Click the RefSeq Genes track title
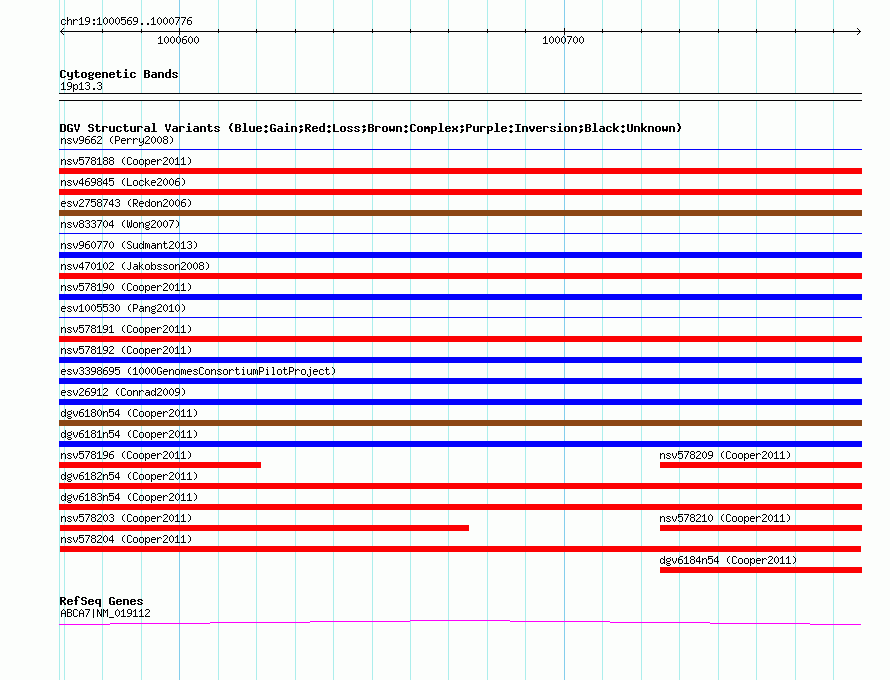Viewport: 890px width, 680px height. [101, 601]
